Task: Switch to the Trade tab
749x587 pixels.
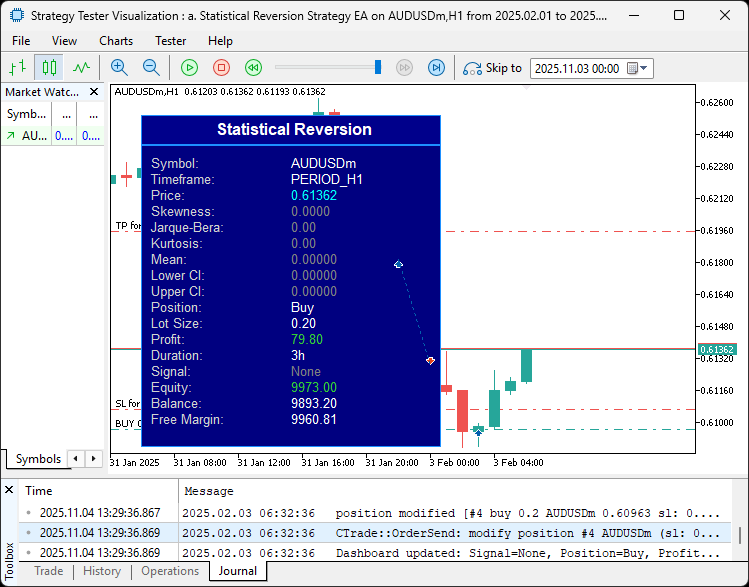Action: pyautogui.click(x=49, y=571)
